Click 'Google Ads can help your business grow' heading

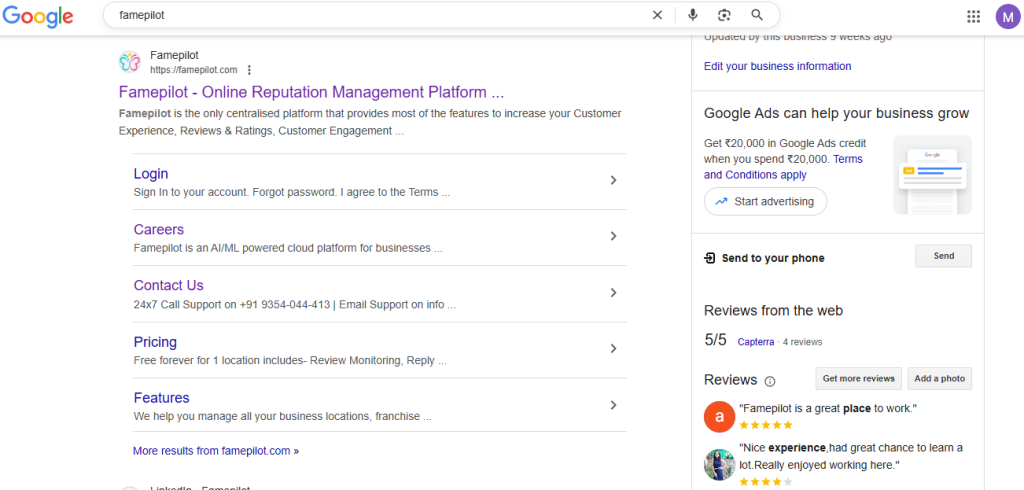coord(837,114)
